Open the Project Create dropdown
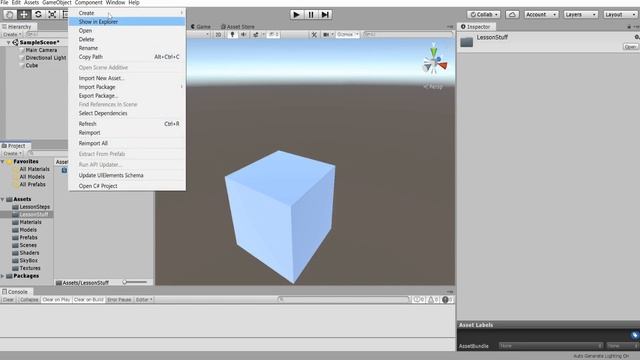The width and height of the screenshot is (640, 360). pyautogui.click(x=12, y=153)
